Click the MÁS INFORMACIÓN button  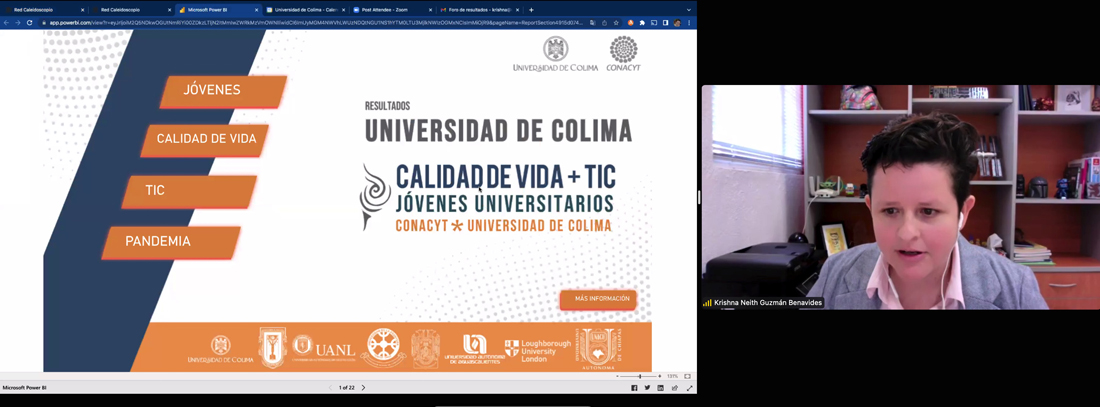tap(598, 300)
